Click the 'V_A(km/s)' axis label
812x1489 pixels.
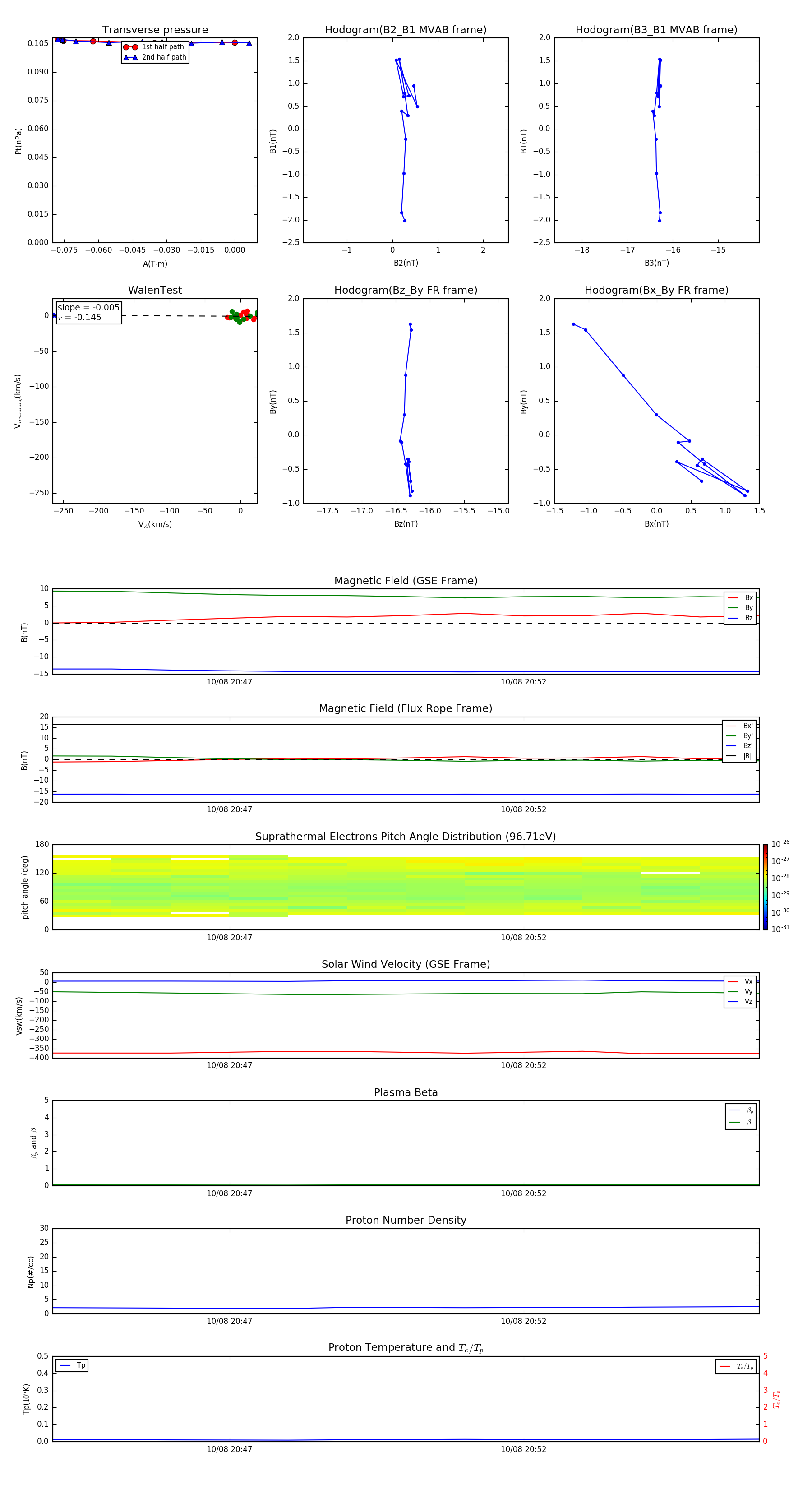[x=155, y=524]
